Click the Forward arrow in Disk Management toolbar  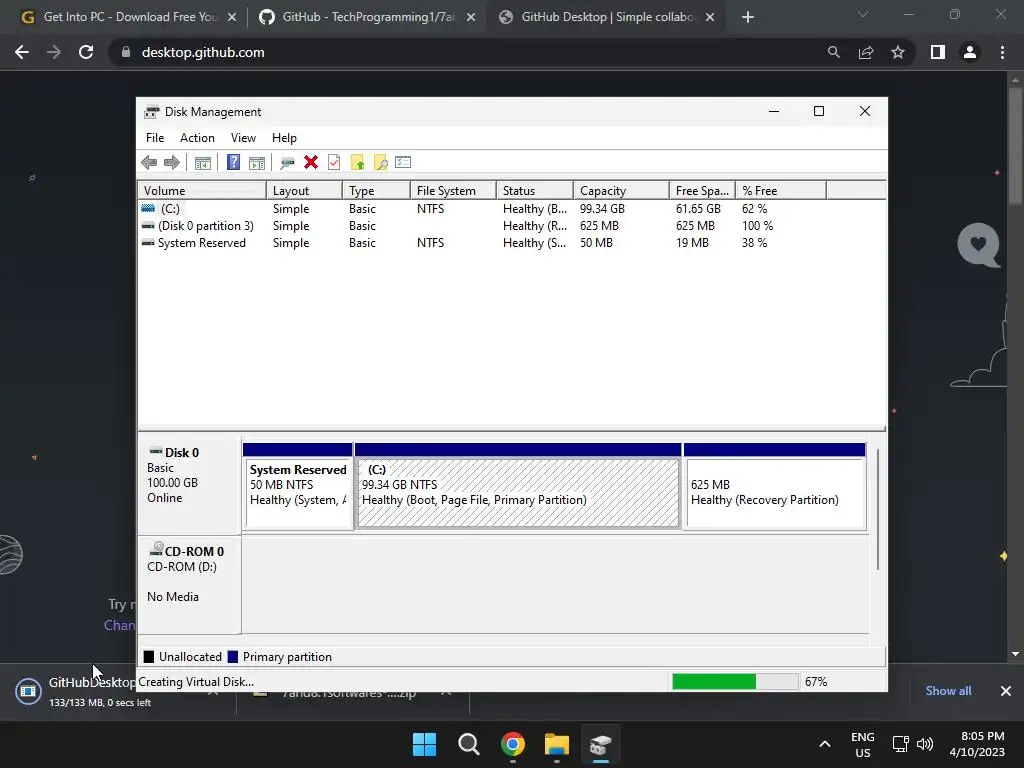[x=172, y=163]
